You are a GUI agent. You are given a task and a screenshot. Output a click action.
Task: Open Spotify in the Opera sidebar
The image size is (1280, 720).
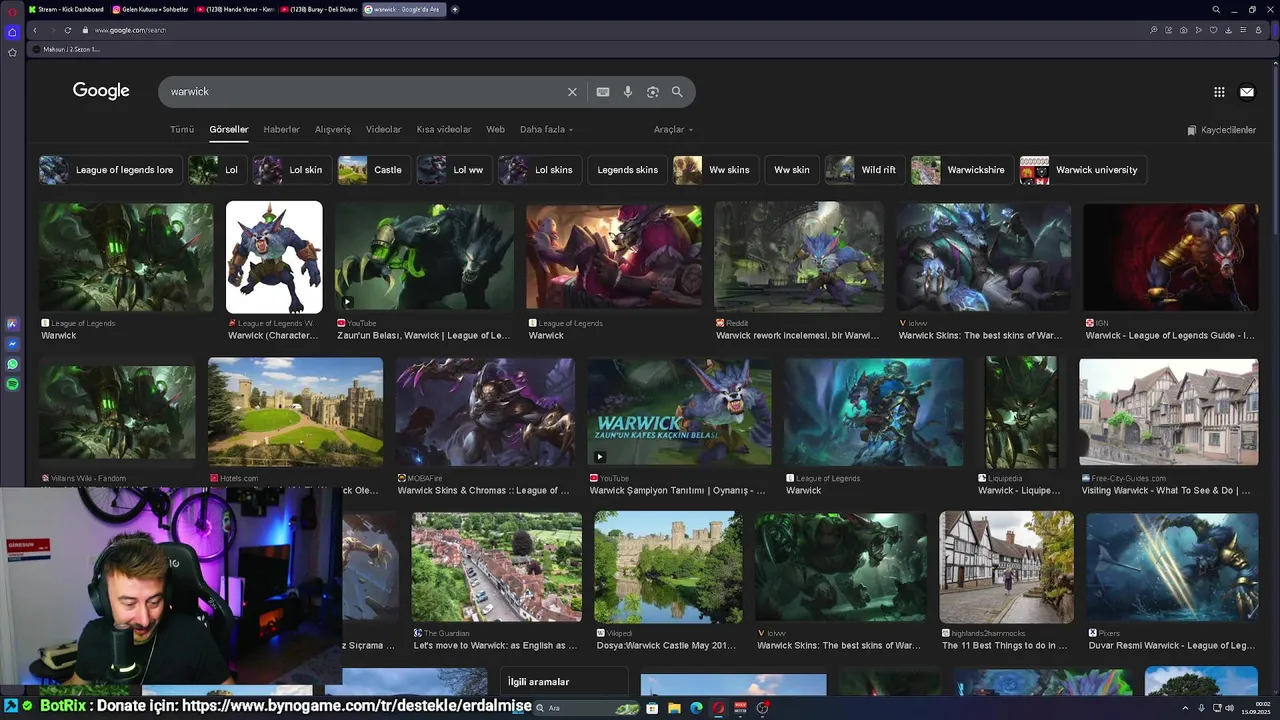(x=12, y=384)
